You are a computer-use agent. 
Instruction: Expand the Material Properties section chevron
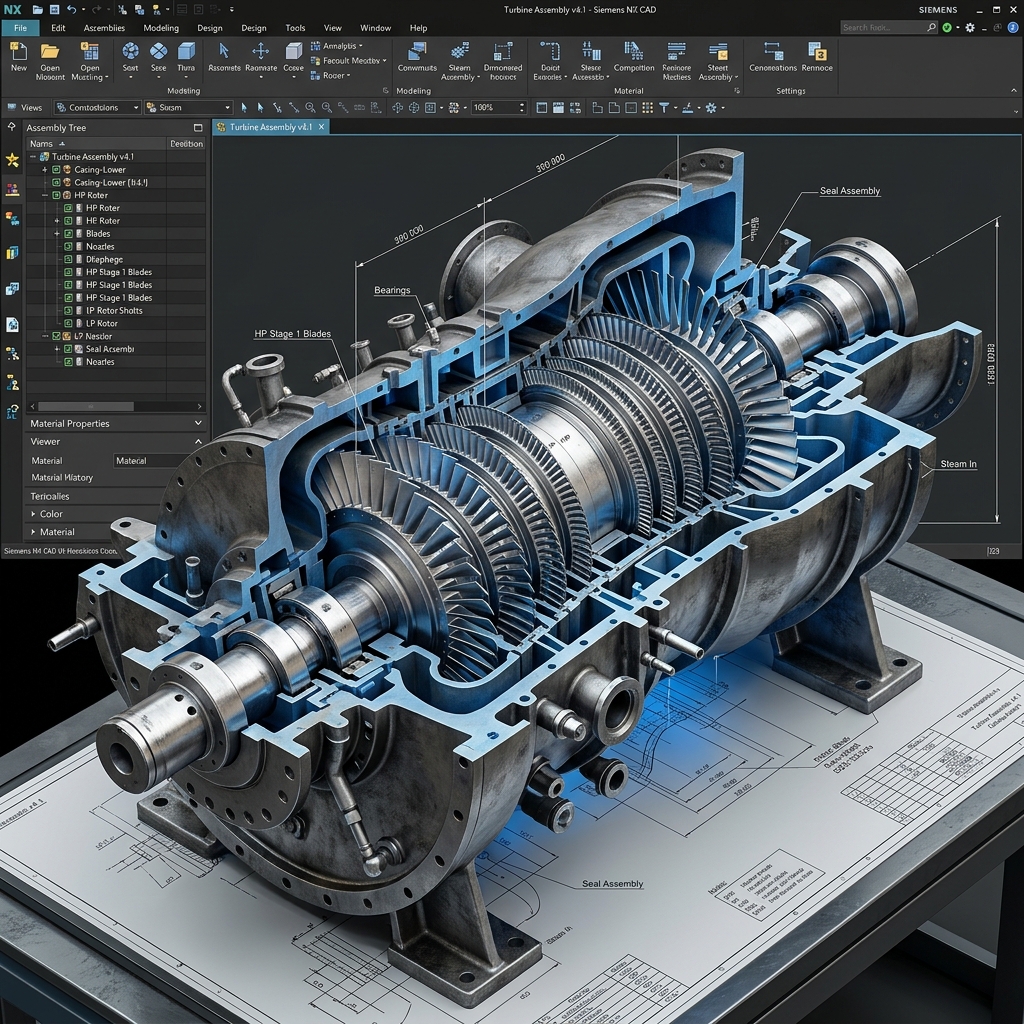[198, 423]
